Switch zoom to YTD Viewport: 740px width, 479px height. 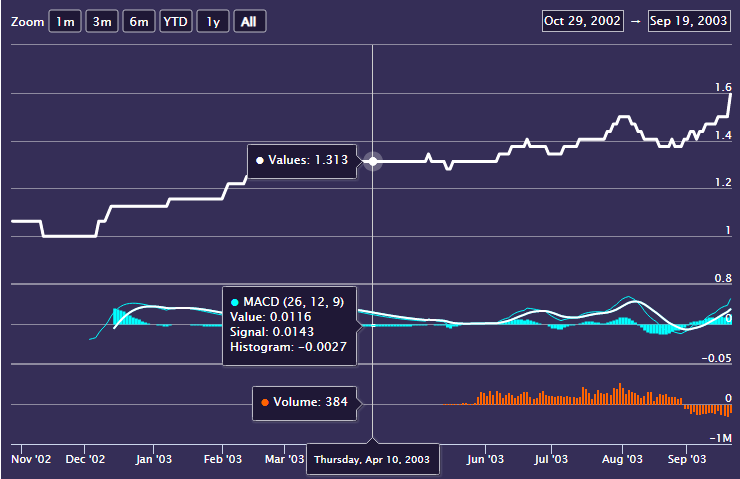pos(175,22)
